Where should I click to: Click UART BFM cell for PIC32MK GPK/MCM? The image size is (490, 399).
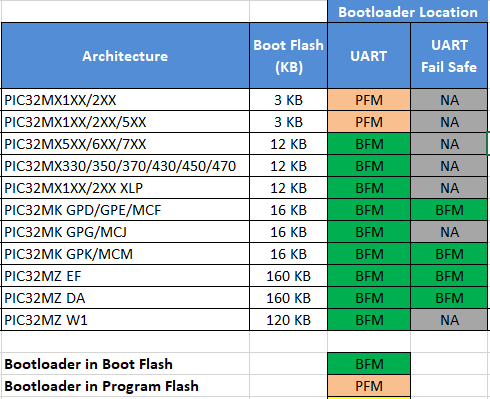click(369, 254)
